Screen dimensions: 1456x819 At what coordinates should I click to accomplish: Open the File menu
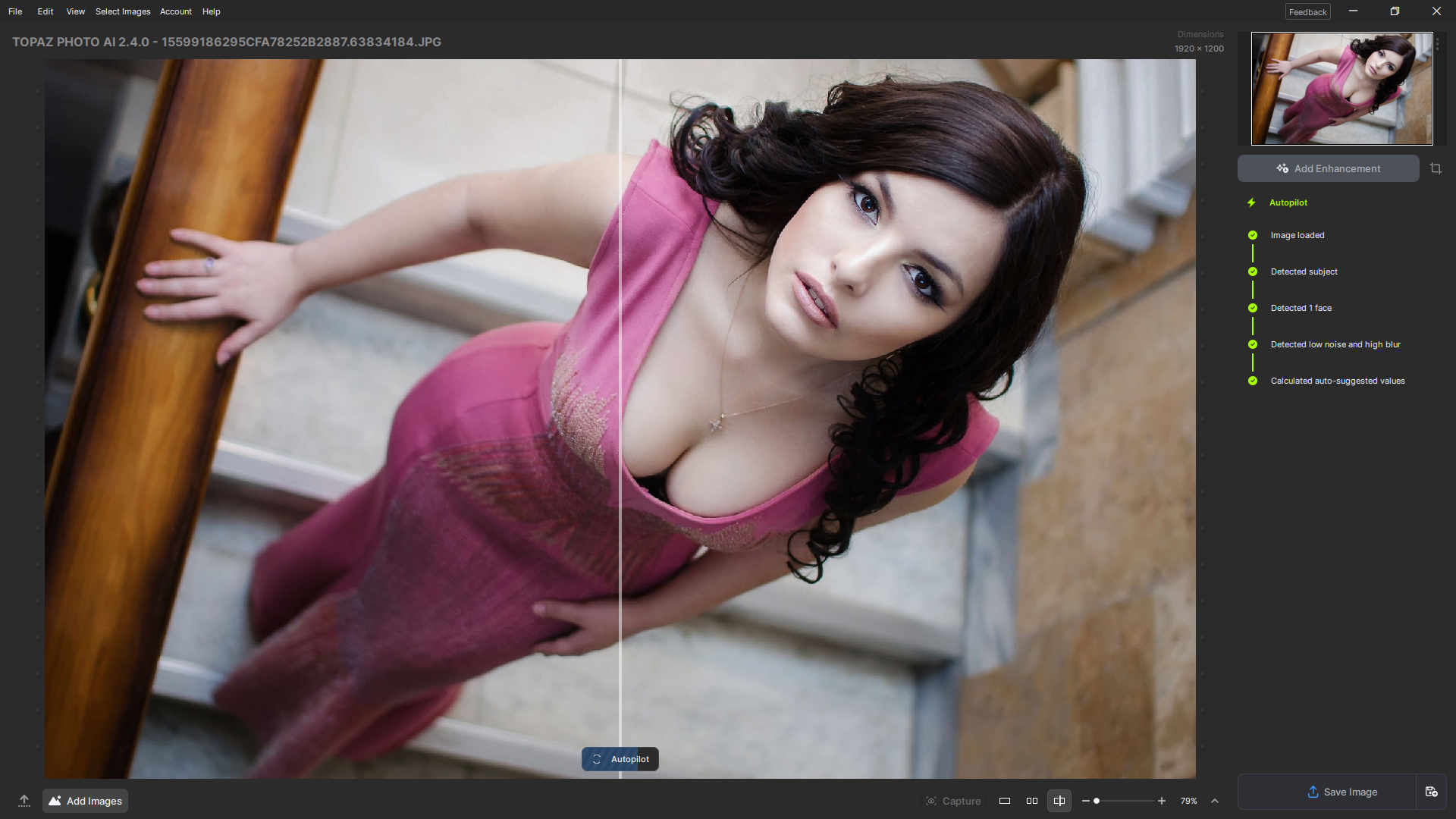pyautogui.click(x=15, y=11)
